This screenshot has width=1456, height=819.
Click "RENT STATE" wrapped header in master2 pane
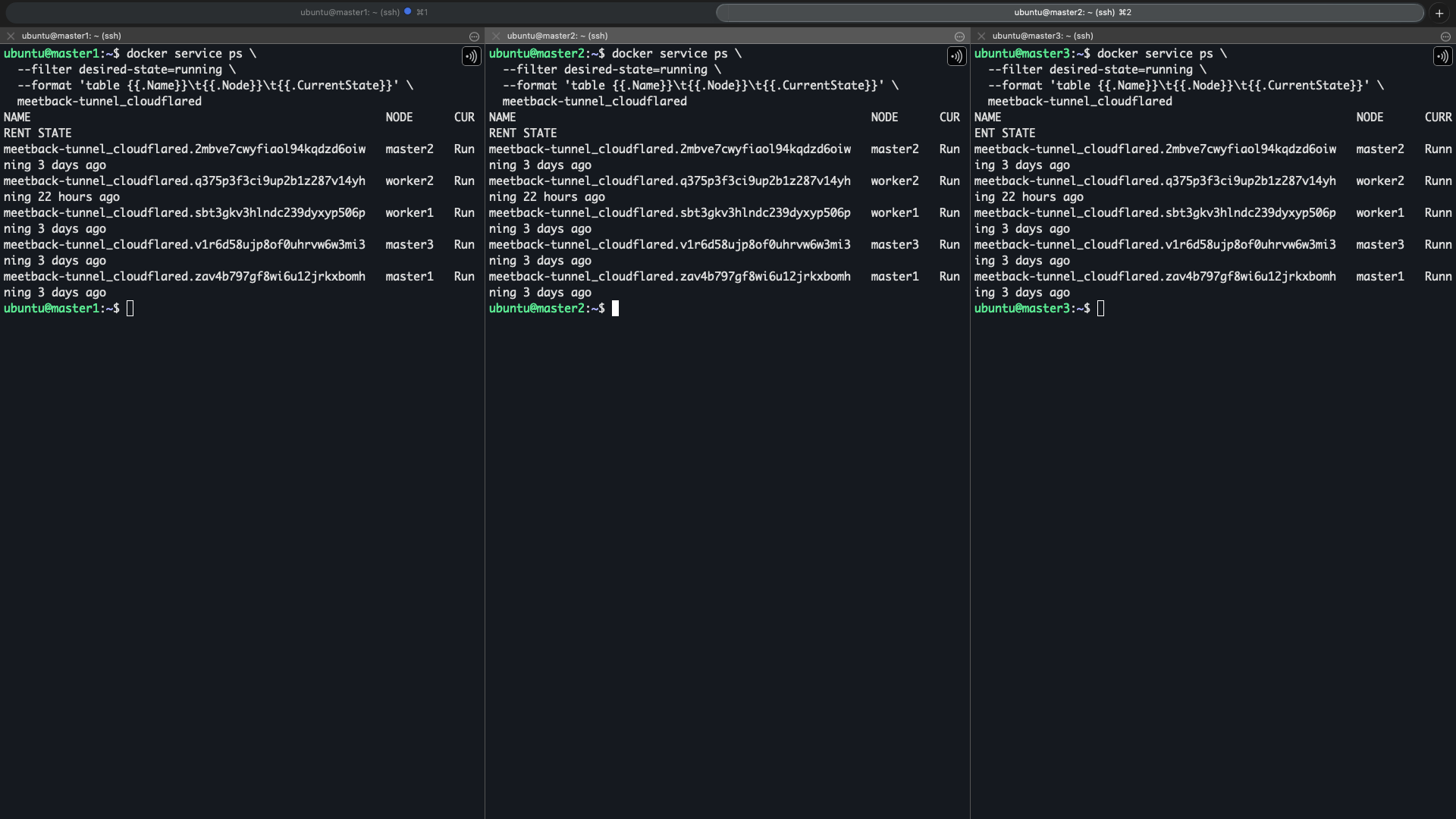pyautogui.click(x=523, y=133)
